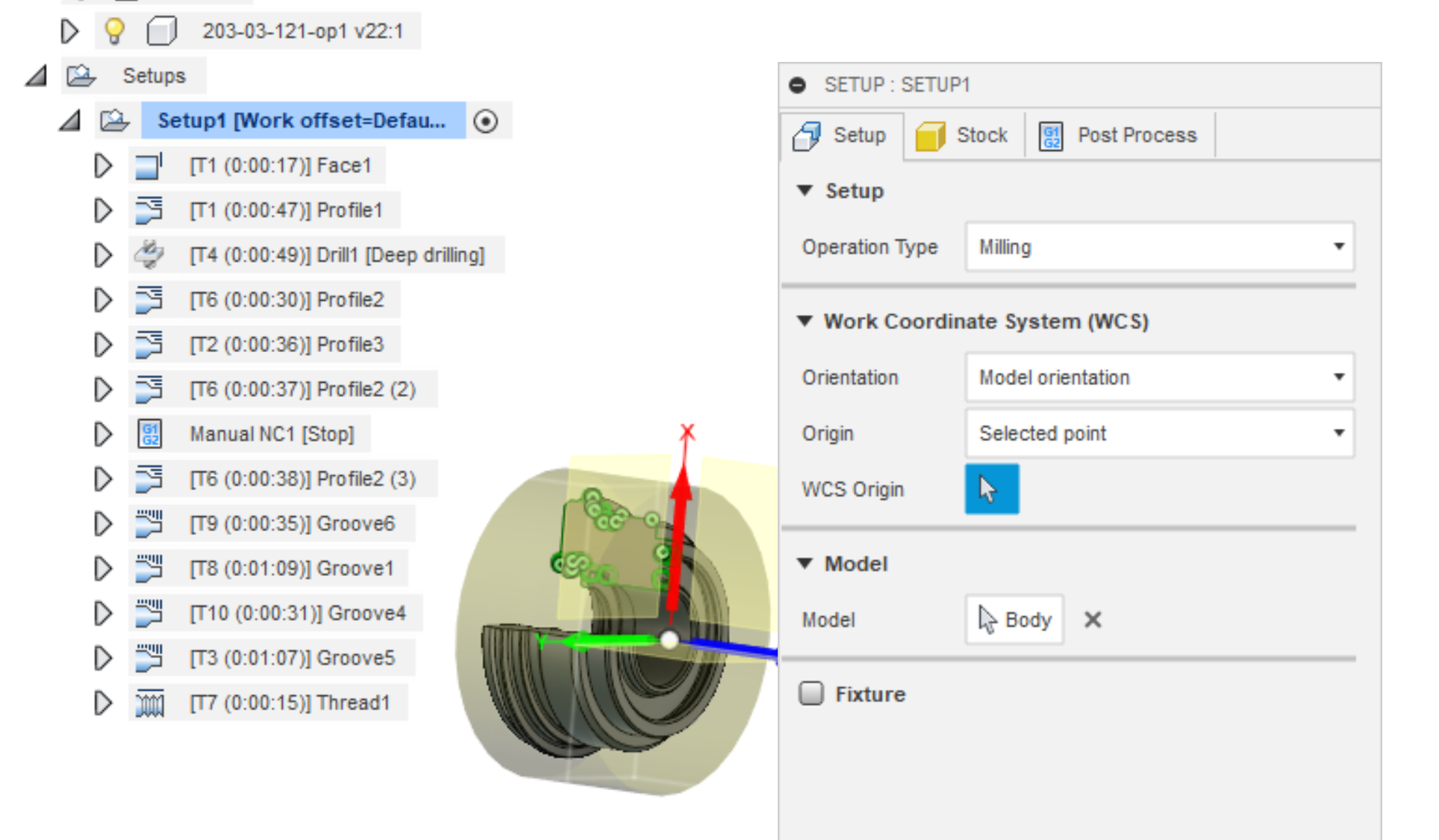Select the Face1 facing operation icon

(151, 165)
